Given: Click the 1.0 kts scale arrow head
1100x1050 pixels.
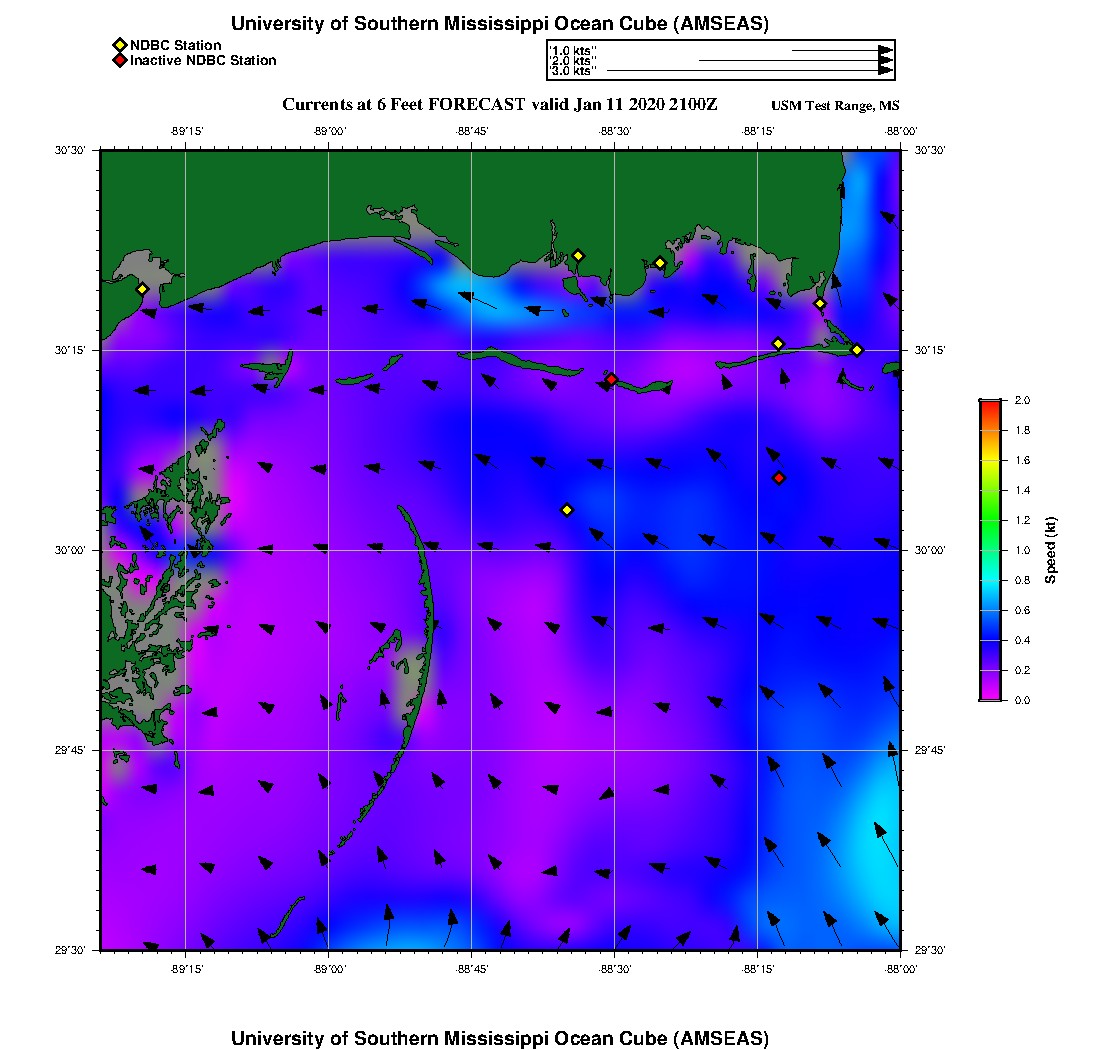Looking at the screenshot, I should 886,51.
